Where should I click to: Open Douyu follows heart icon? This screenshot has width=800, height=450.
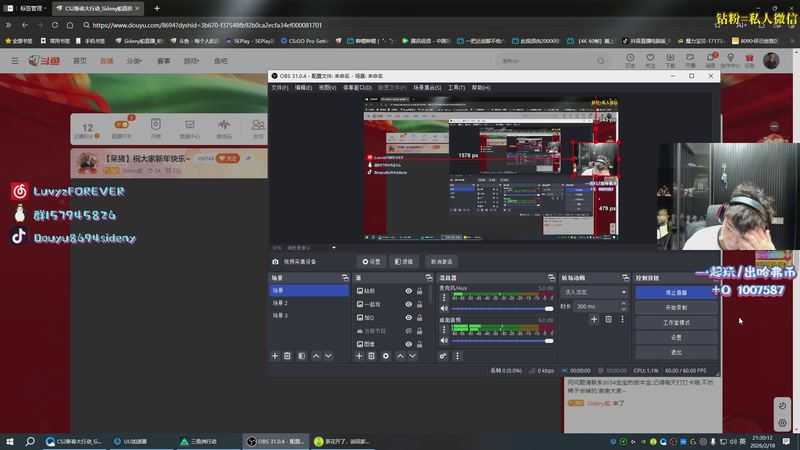(x=650, y=60)
